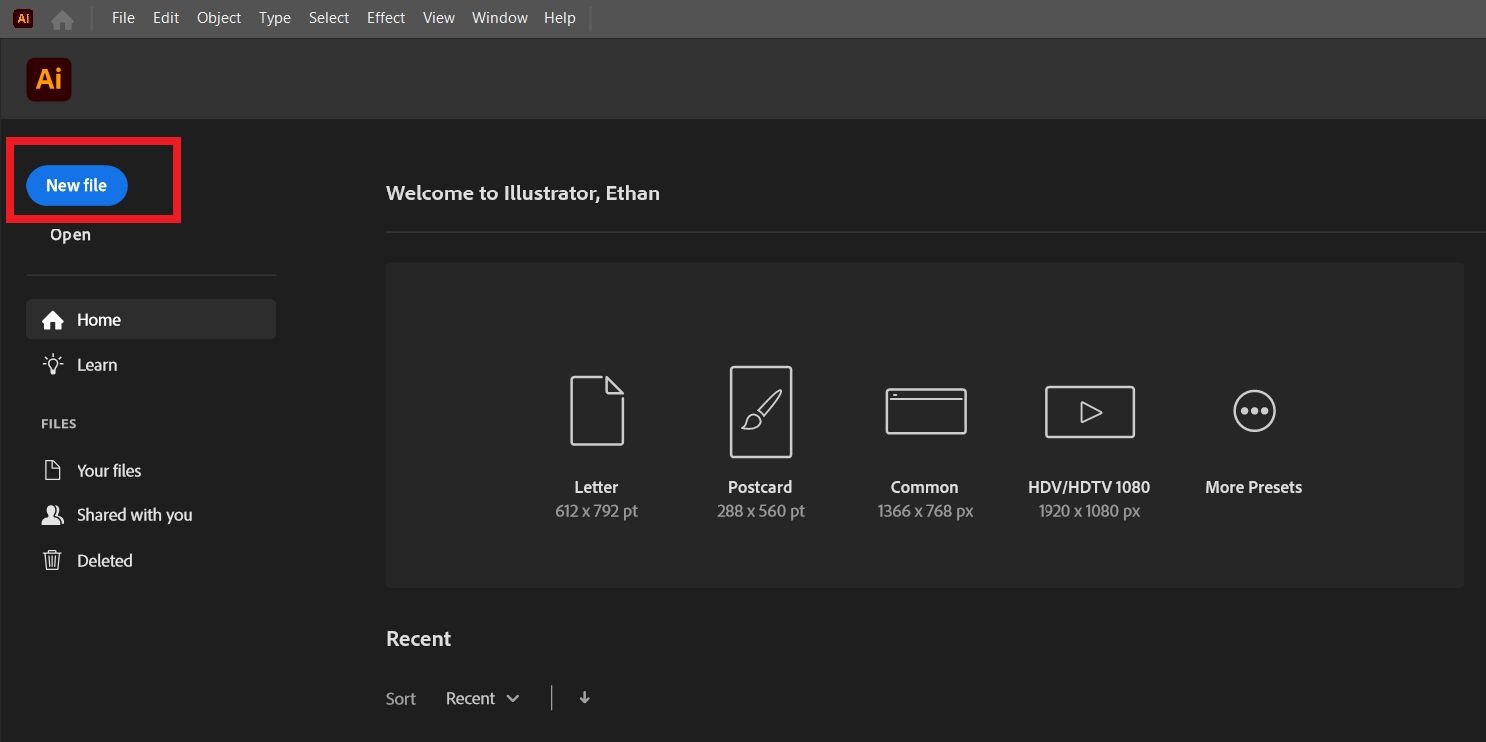Select the Postcard preset brush icon
Screen dimensions: 1486x742
coord(761,411)
